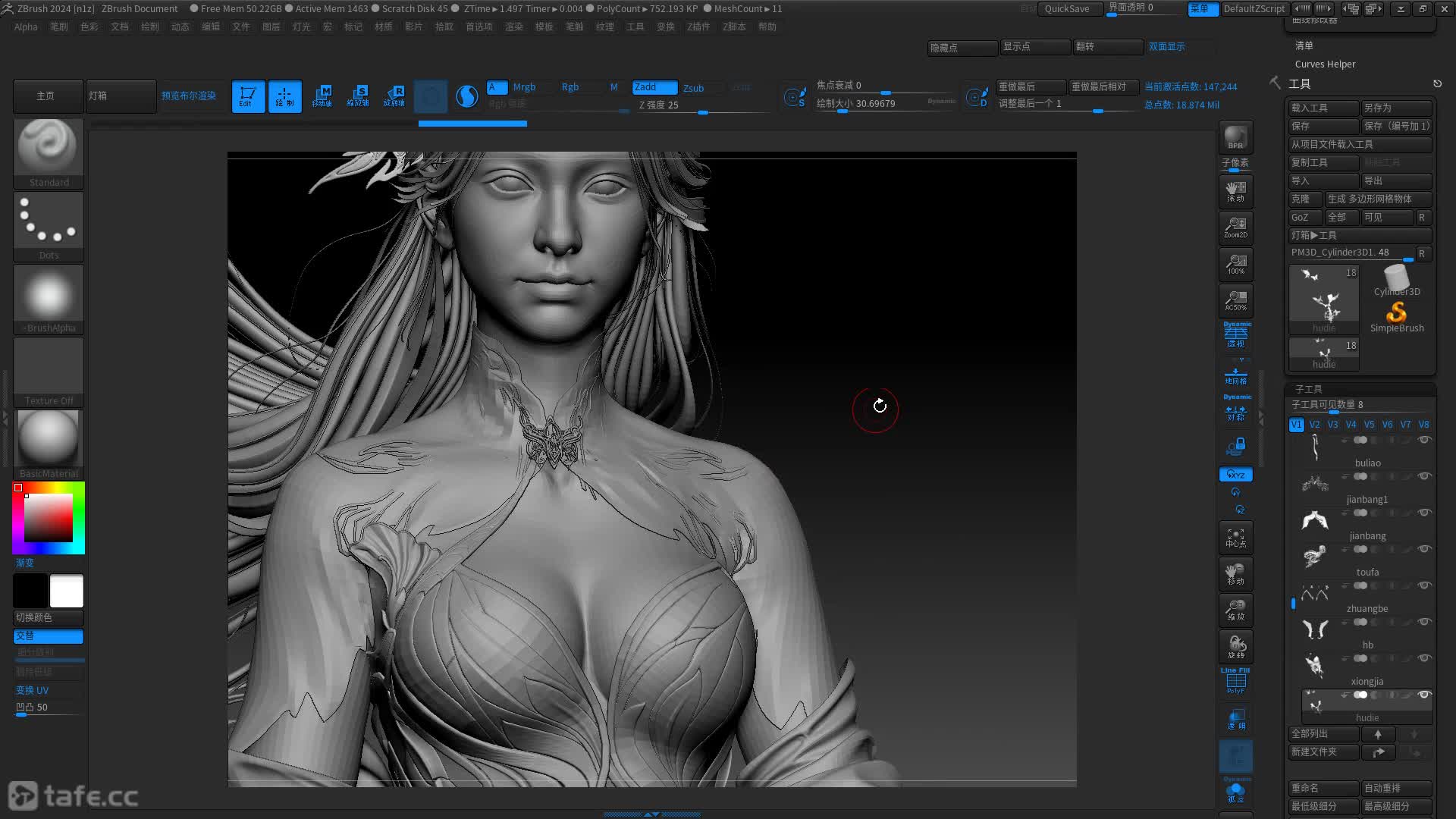Click the focal shift S brush icon
This screenshot has height=819, width=1456.
pyautogui.click(x=795, y=97)
